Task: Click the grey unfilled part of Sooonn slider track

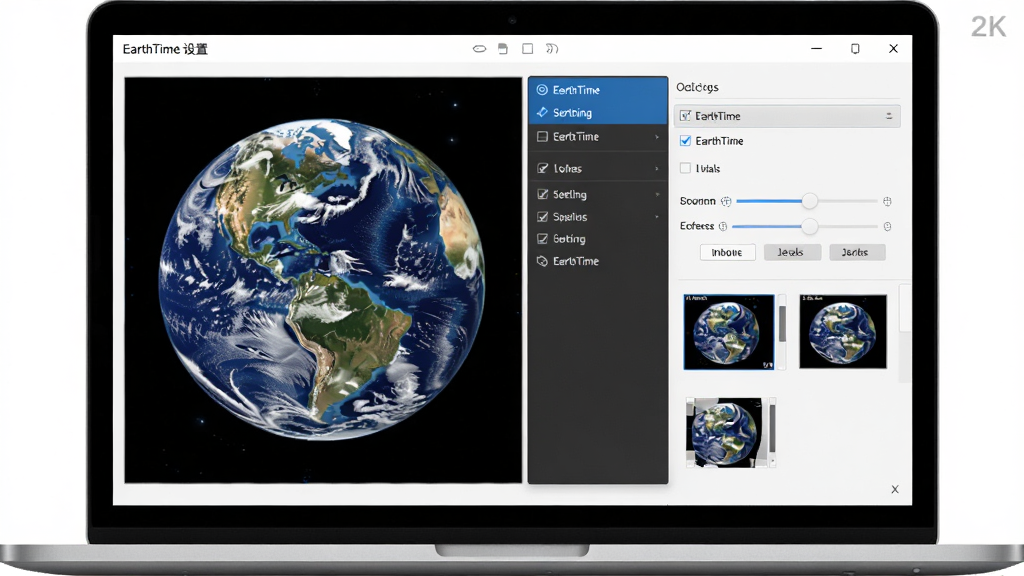Action: (x=847, y=201)
